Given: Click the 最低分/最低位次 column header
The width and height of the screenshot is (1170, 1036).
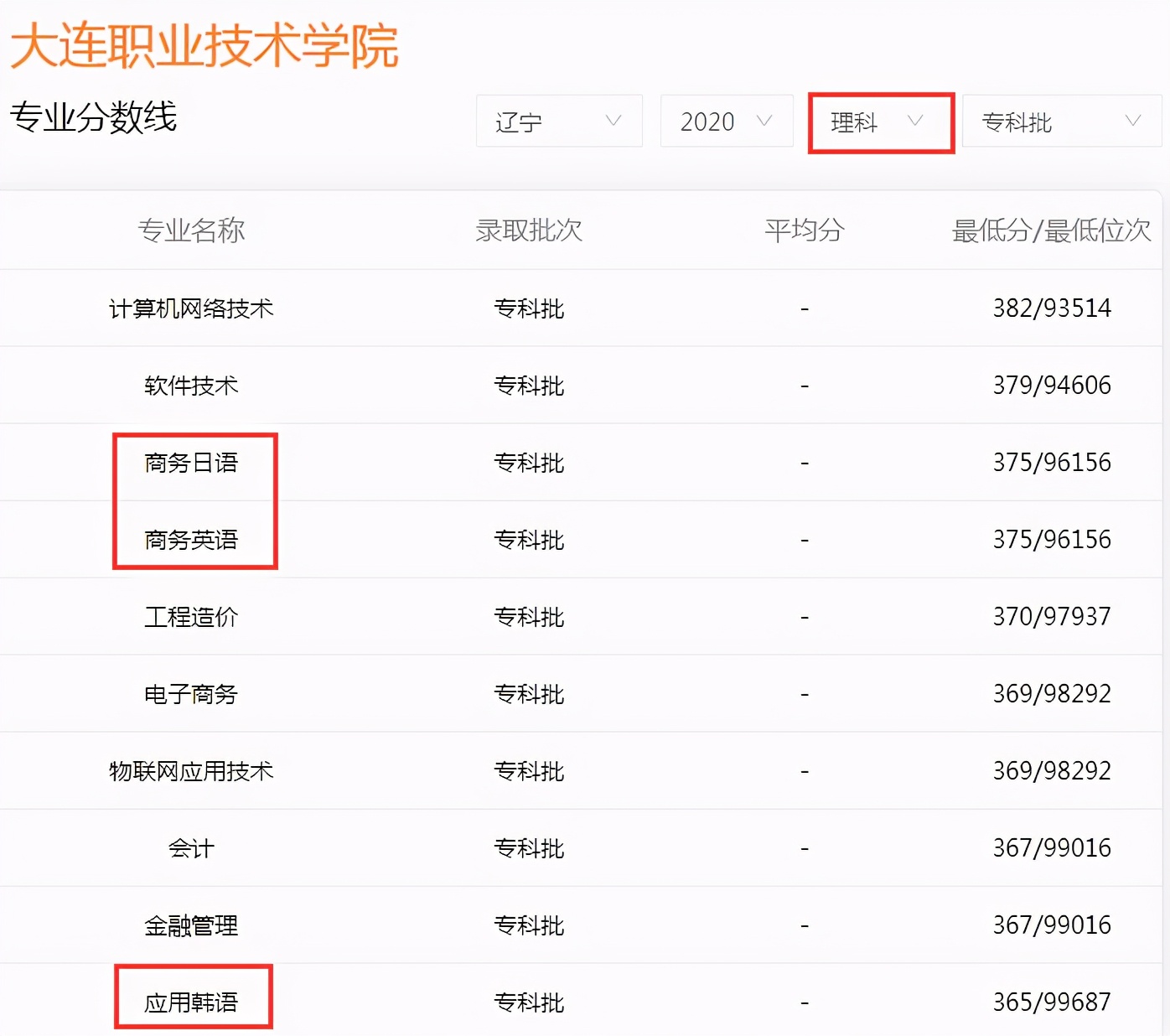Looking at the screenshot, I should pos(1051,231).
